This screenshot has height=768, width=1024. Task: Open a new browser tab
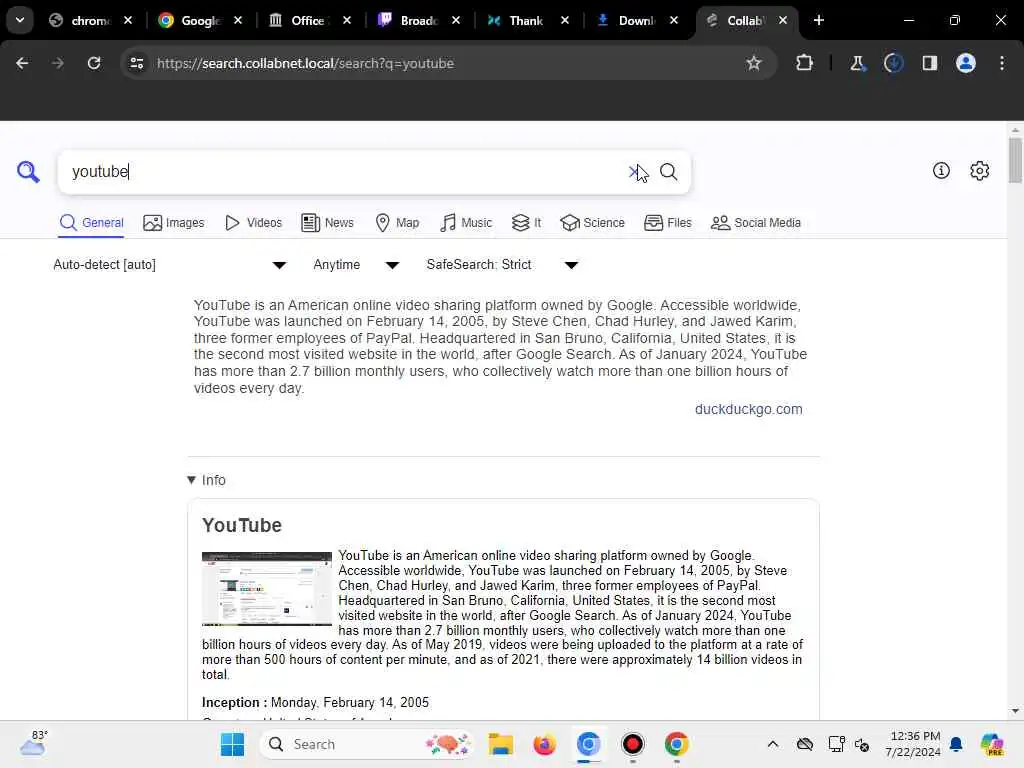tap(818, 20)
